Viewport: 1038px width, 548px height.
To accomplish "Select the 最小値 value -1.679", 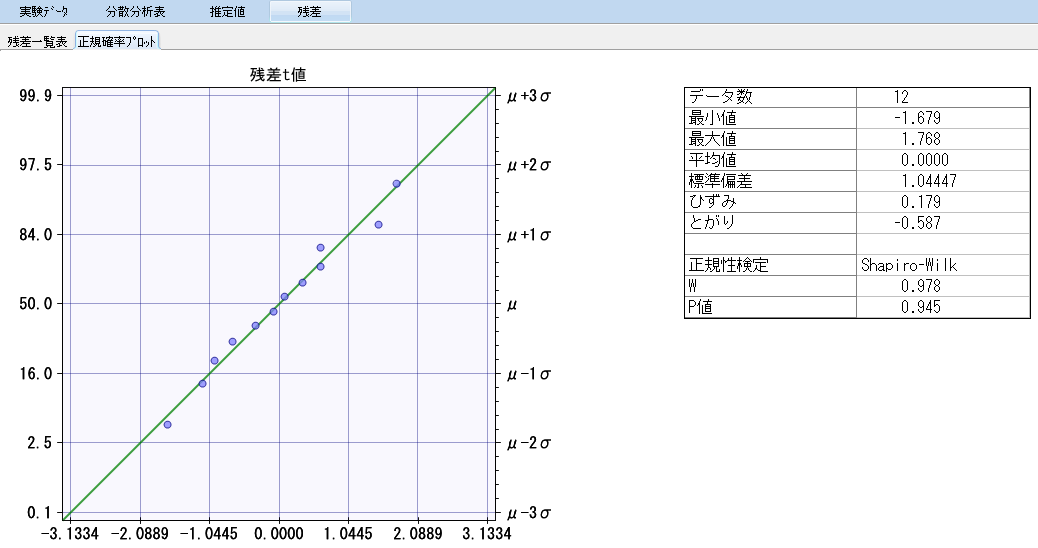I will point(917,118).
